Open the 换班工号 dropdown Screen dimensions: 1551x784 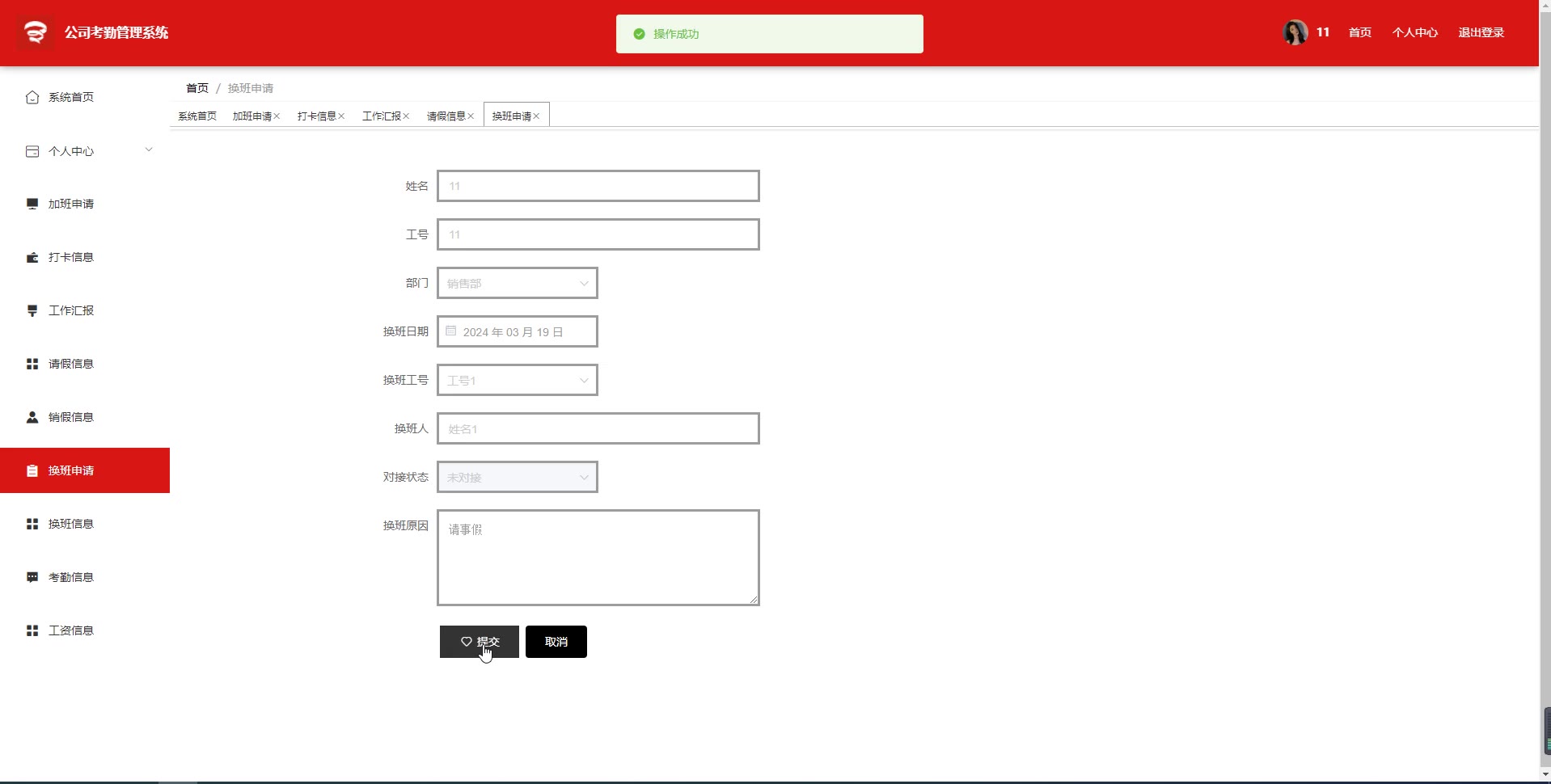coord(518,380)
